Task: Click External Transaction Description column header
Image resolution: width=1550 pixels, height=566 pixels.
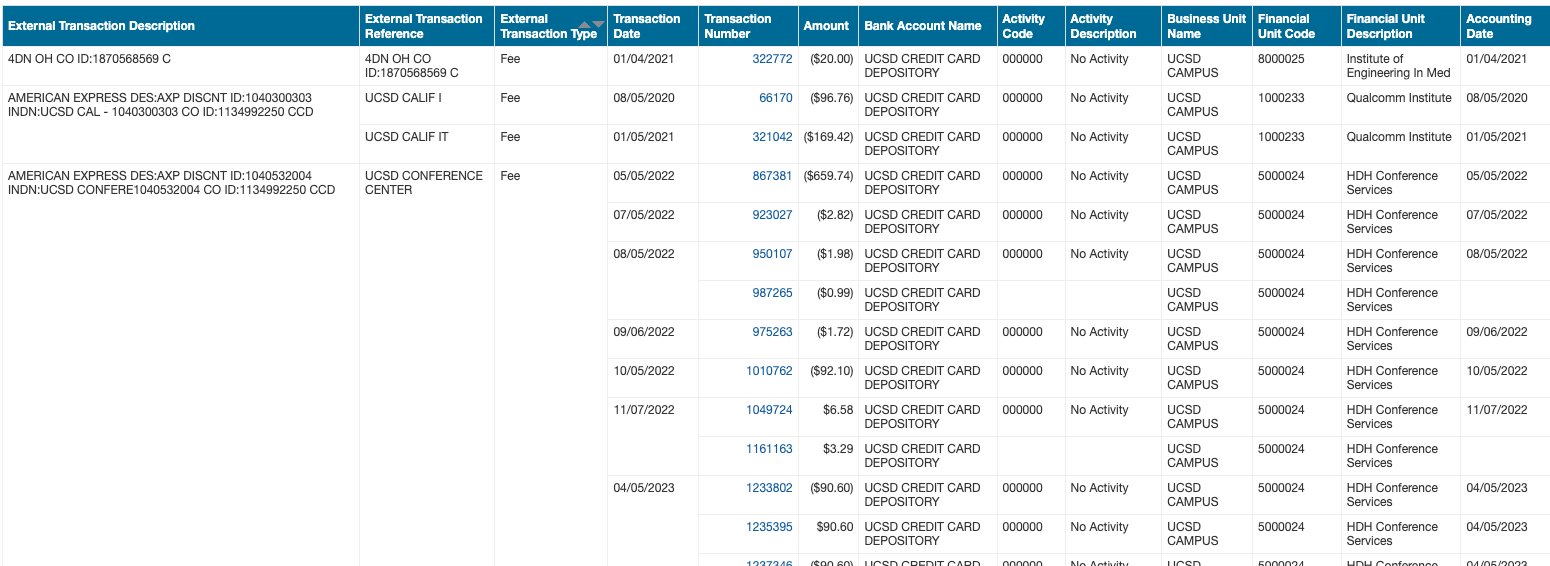Action: [102, 26]
